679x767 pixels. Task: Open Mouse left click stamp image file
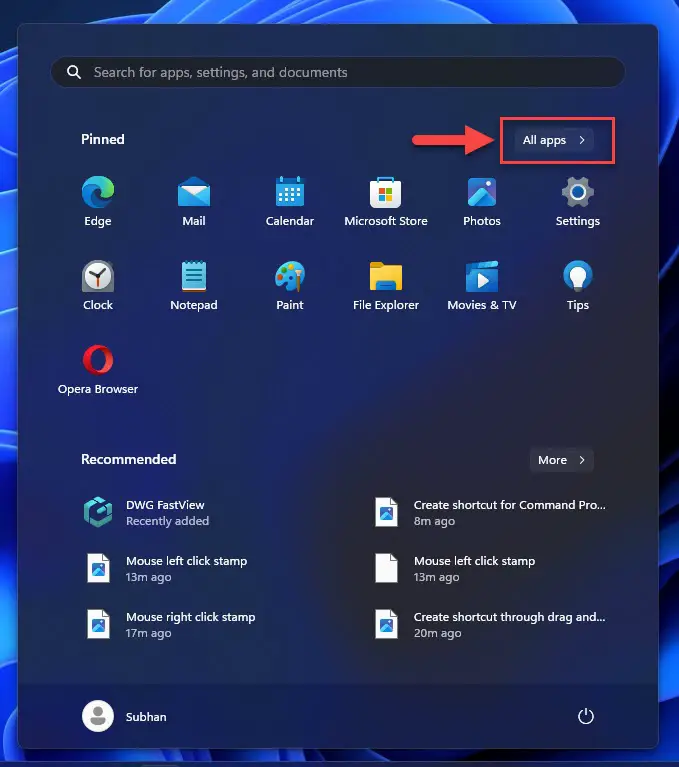click(x=167, y=568)
